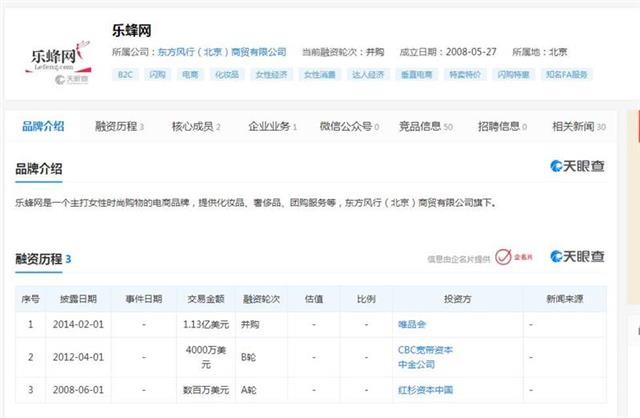This screenshot has height=418, width=640.
Task: Select the 闪购 tag
Action: (157, 74)
